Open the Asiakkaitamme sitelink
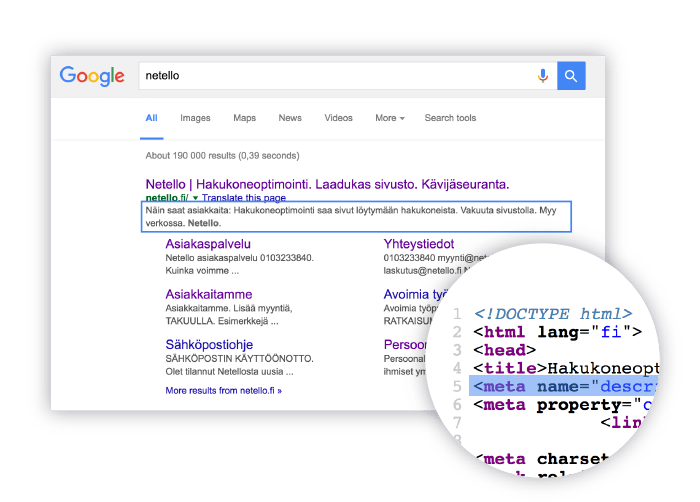The image size is (700, 502). (x=208, y=294)
